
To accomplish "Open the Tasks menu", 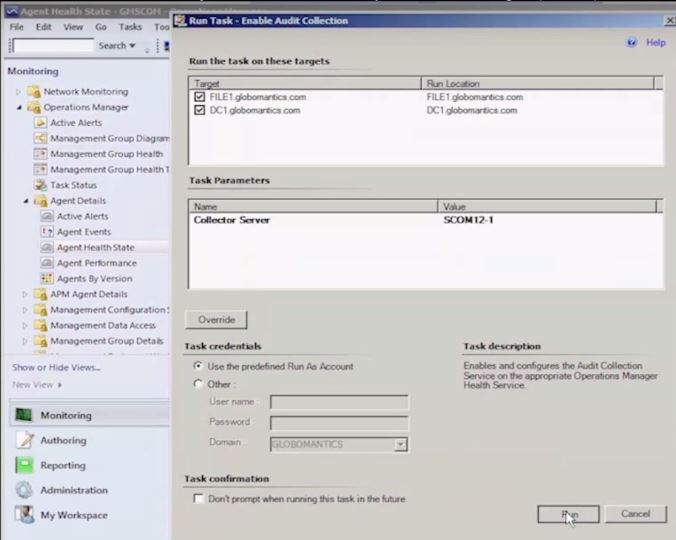I will click(x=130, y=27).
